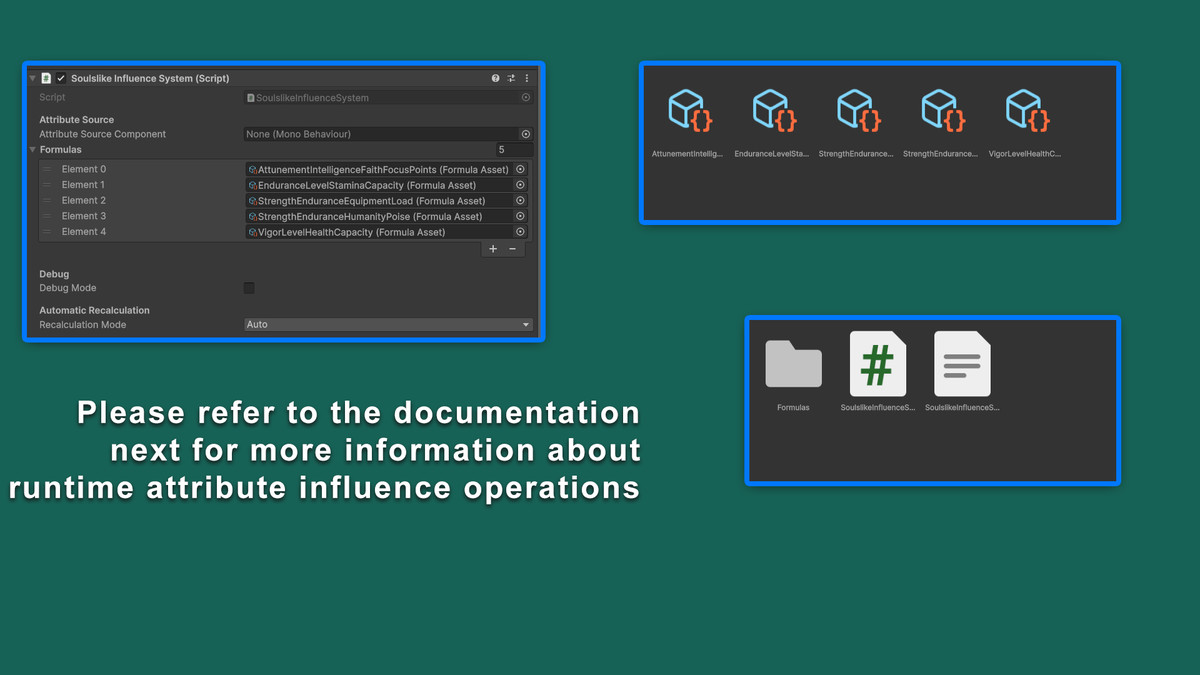
Task: Open the three-dot component context menu
Action: pyautogui.click(x=527, y=78)
